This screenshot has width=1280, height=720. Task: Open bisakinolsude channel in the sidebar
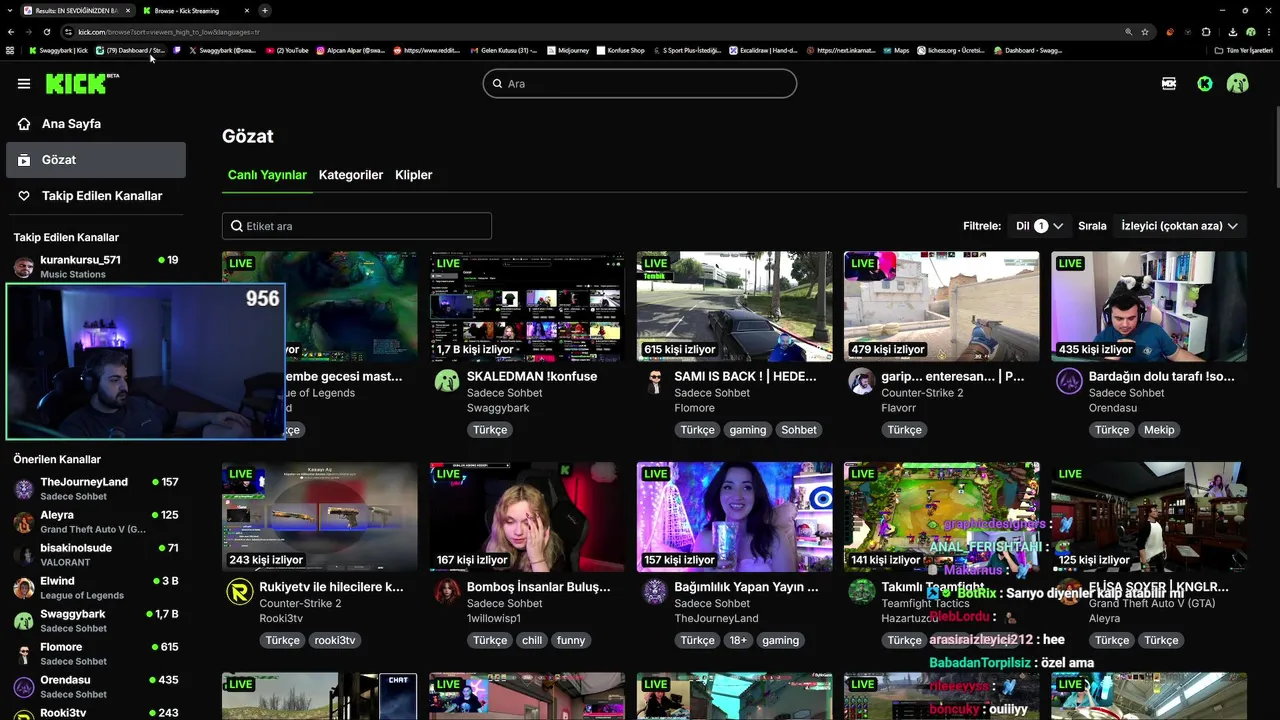pyautogui.click(x=96, y=555)
